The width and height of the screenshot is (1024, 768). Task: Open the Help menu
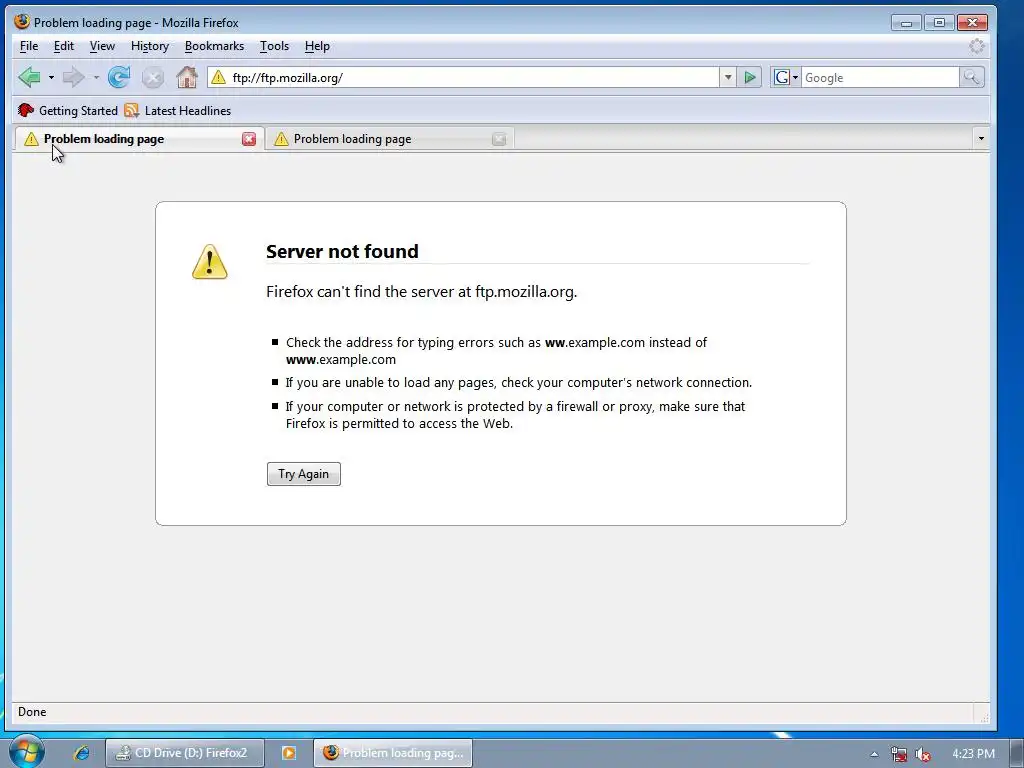317,46
